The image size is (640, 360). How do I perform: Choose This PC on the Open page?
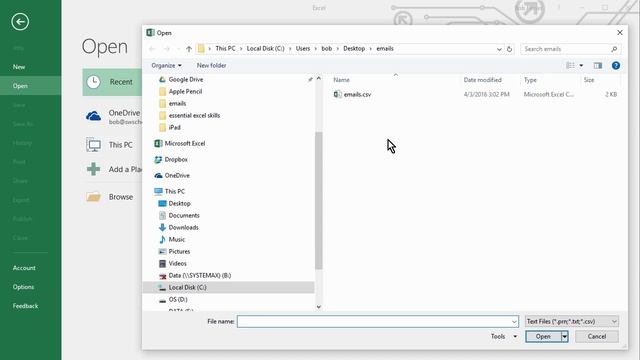[x=110, y=145]
